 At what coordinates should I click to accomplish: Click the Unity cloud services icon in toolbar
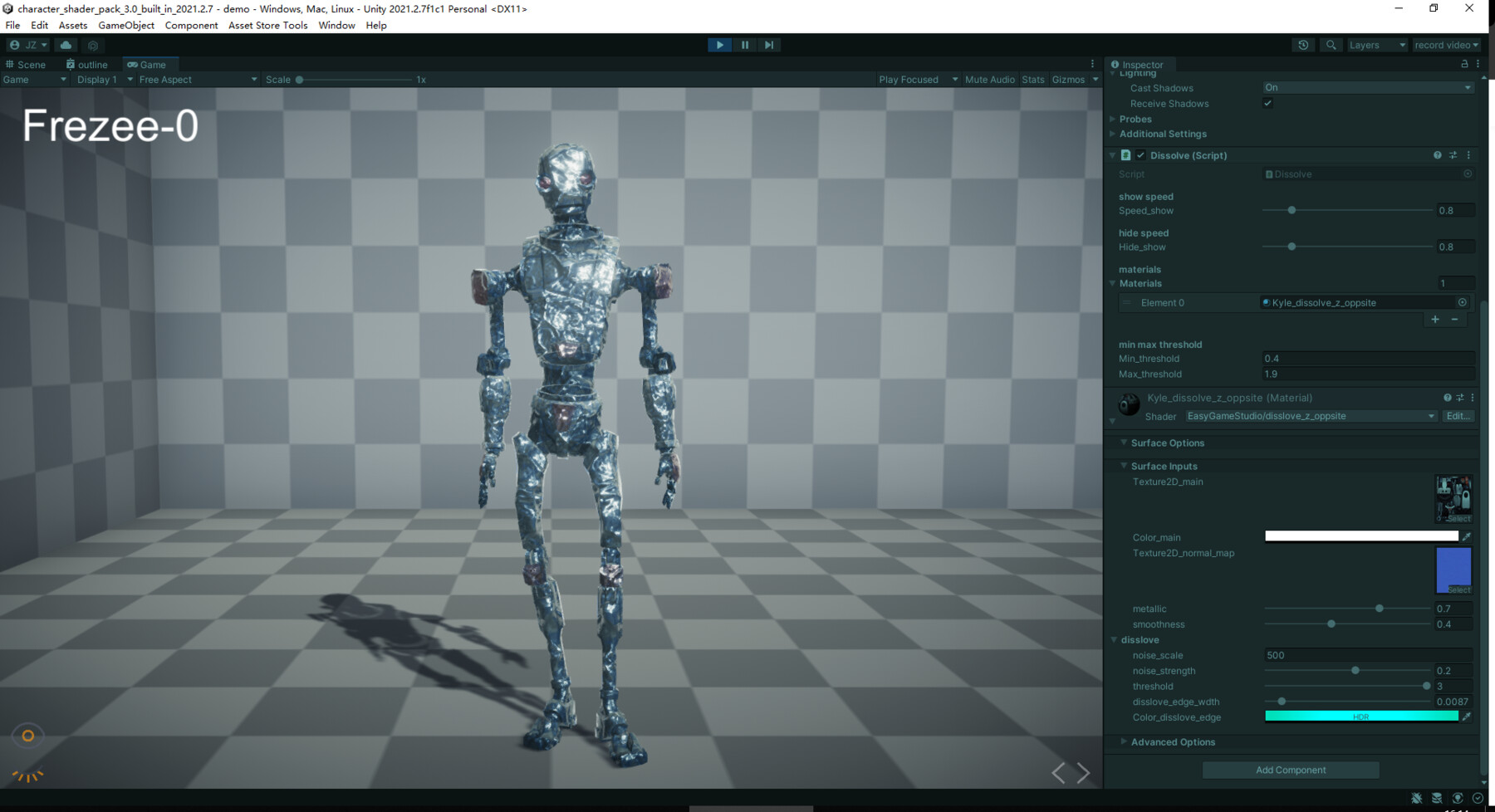click(66, 45)
